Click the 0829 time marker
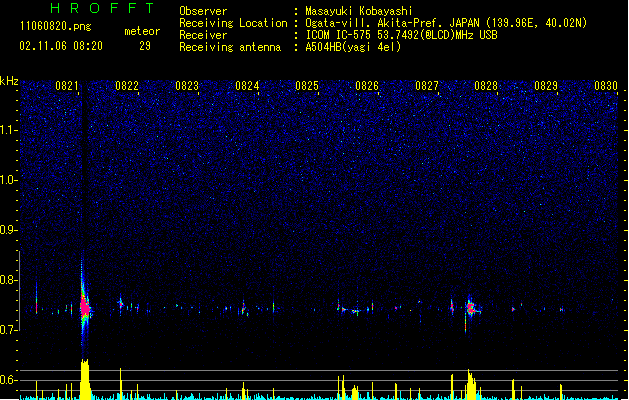 pyautogui.click(x=546, y=86)
